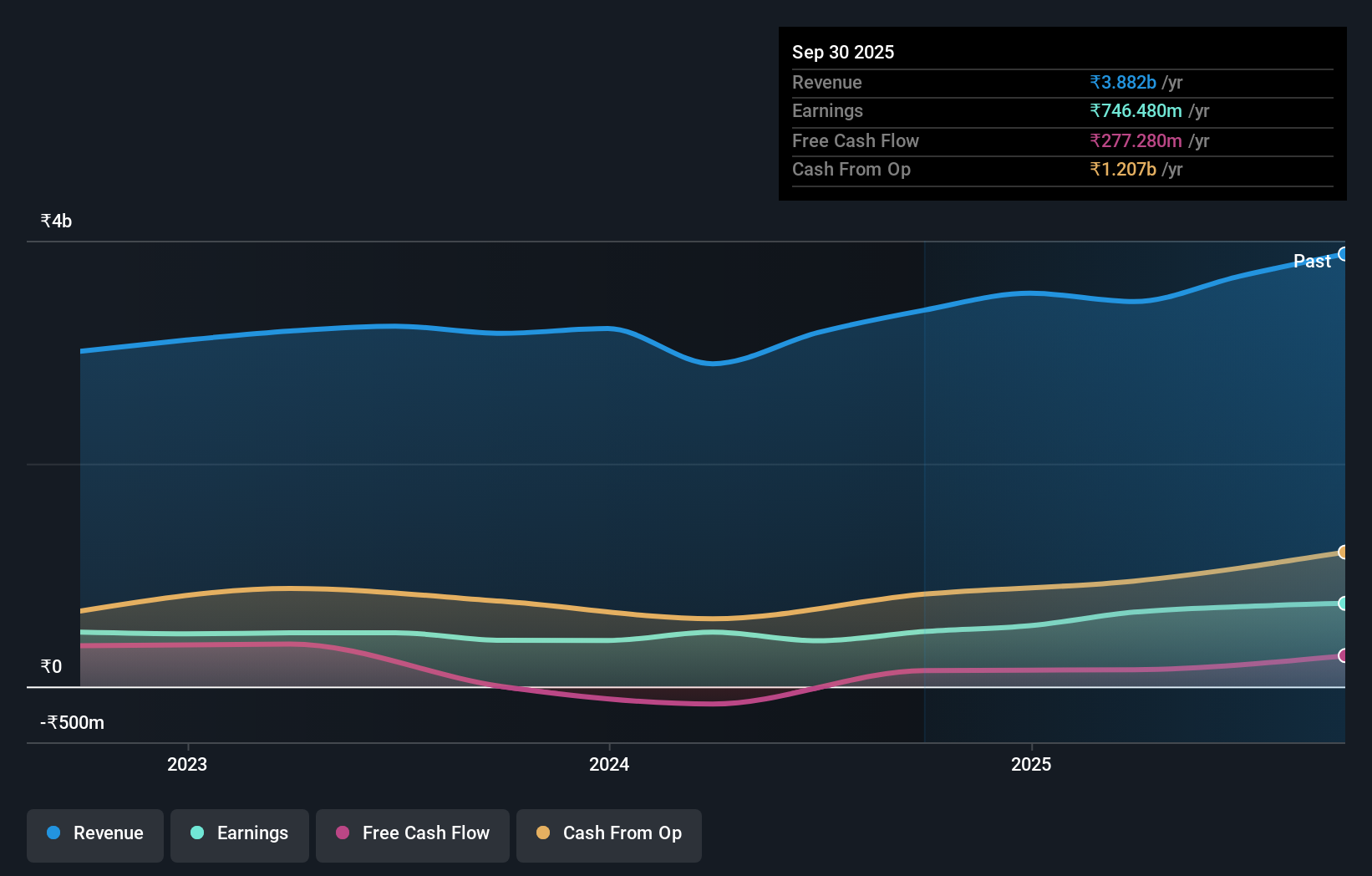The image size is (1372, 876).
Task: Toggle the Free Cash Flow series off
Action: [x=413, y=834]
